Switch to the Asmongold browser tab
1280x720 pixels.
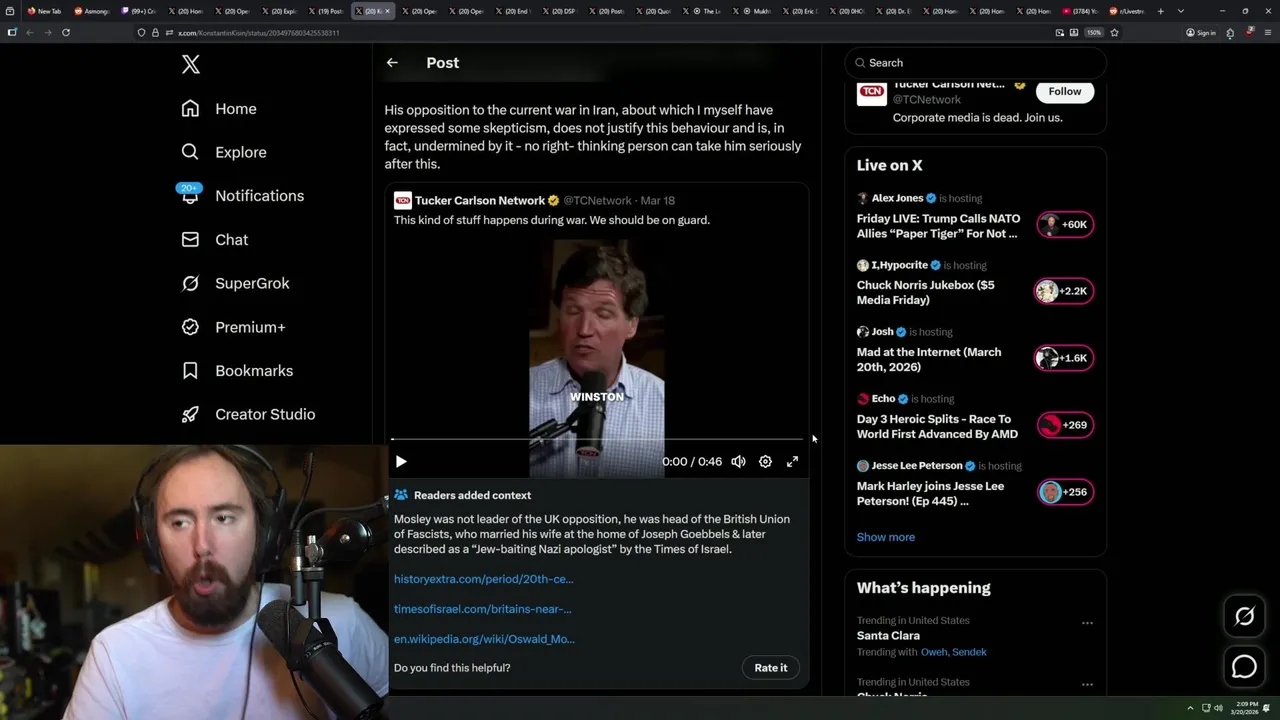click(92, 11)
